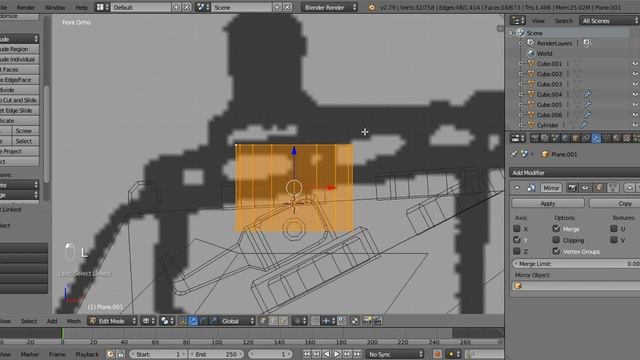Image resolution: width=640 pixels, height=360 pixels.
Task: Enable the Clipping checkbox
Action: click(x=556, y=240)
